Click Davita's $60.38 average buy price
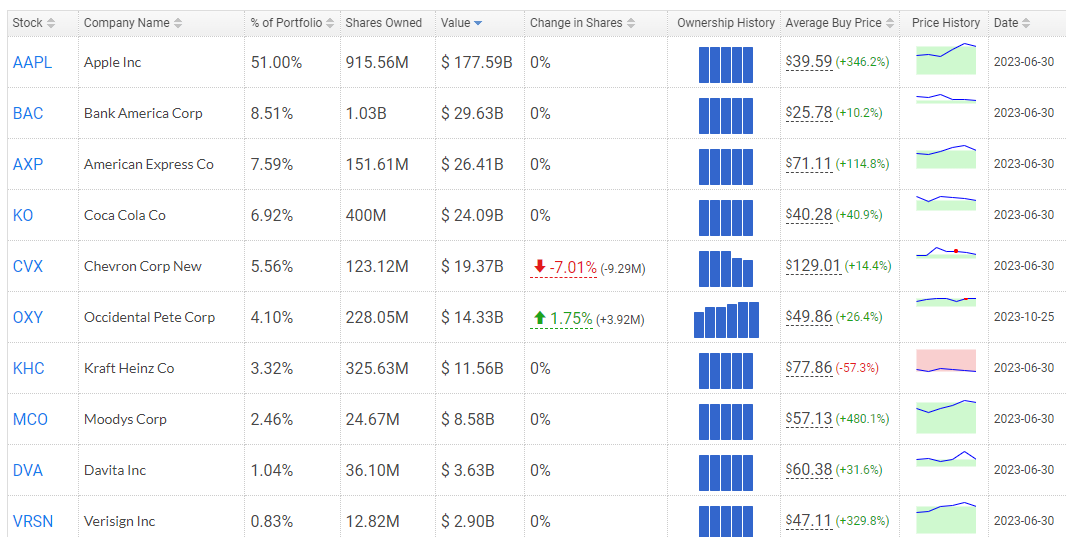 pos(809,470)
